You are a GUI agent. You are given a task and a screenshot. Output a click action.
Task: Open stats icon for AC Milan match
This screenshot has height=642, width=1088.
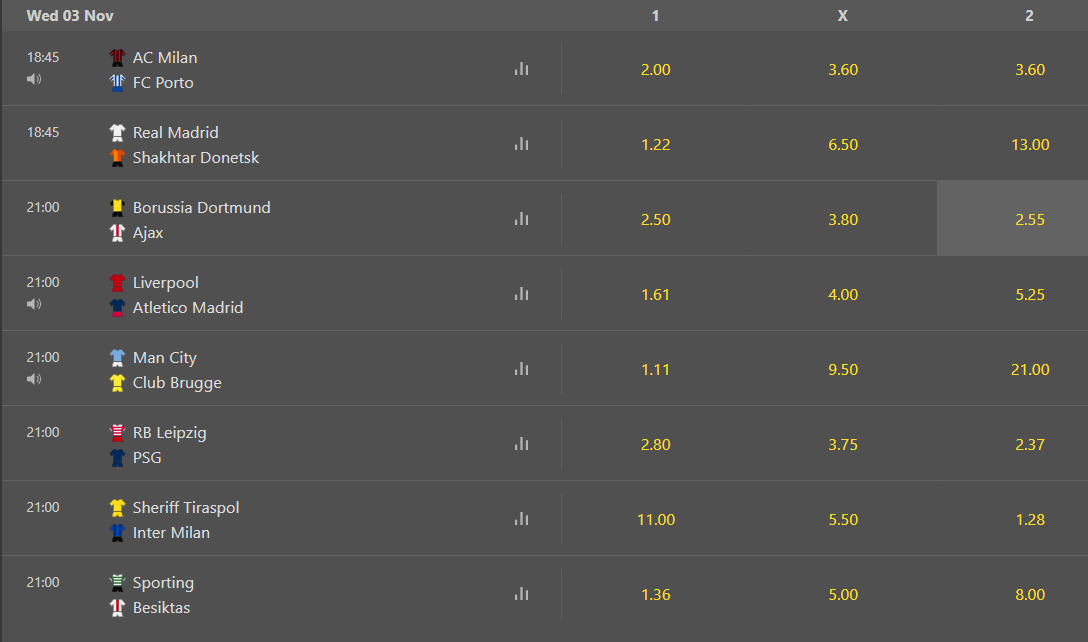[521, 69]
